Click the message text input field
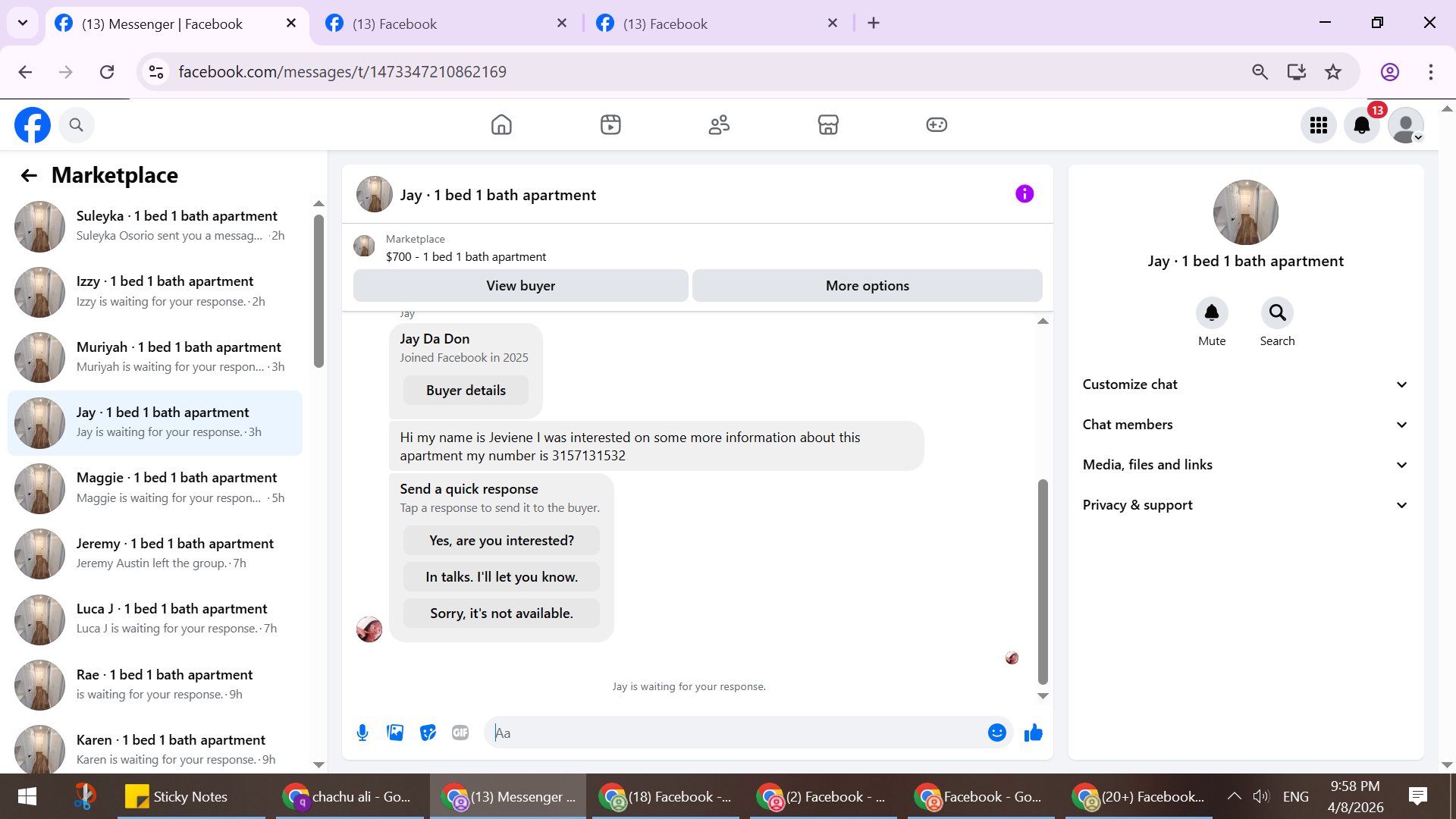 click(736, 733)
